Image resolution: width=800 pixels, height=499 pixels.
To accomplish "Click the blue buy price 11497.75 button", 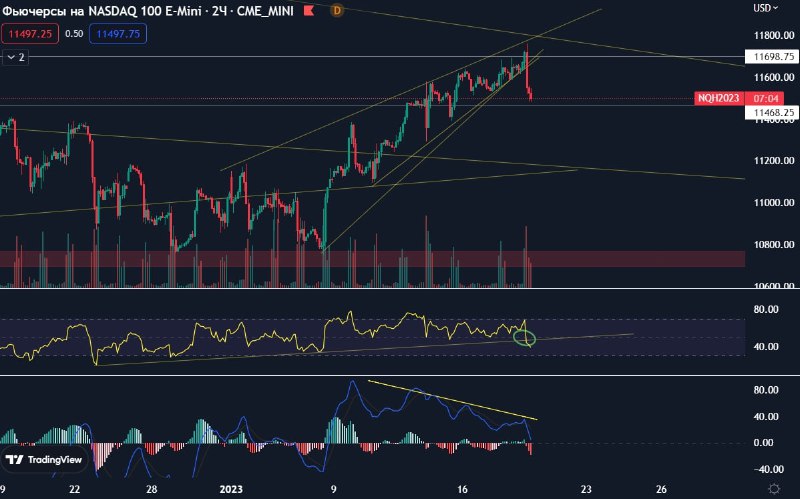I will (x=118, y=34).
